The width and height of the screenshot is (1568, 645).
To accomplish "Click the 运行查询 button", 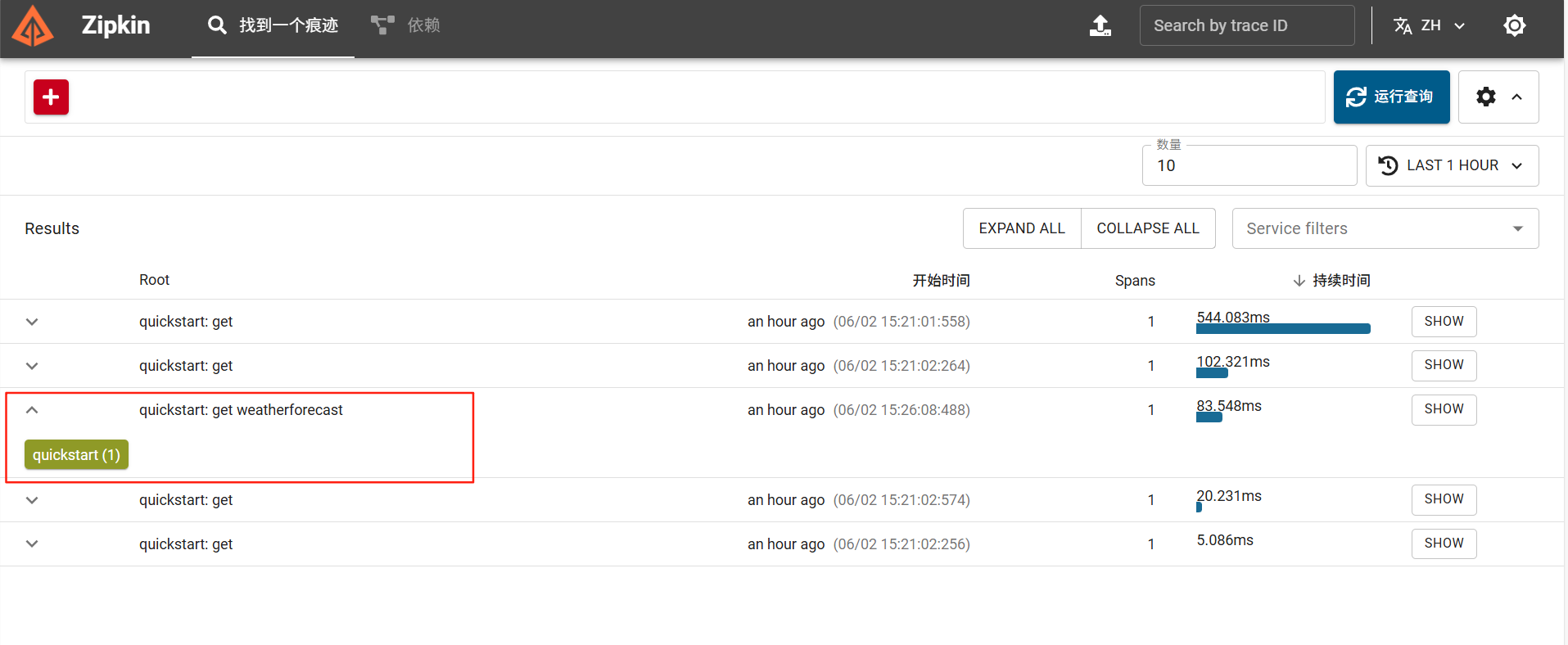I will click(1391, 97).
